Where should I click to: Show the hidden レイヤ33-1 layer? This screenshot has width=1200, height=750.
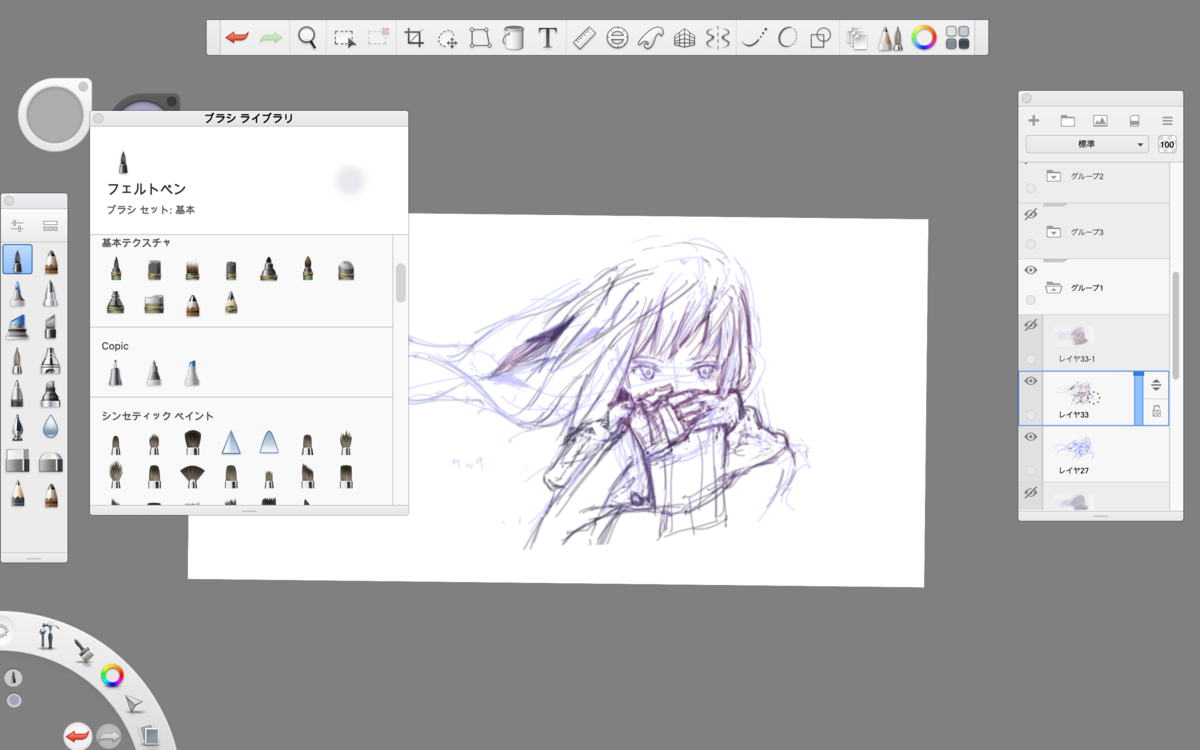1031,326
